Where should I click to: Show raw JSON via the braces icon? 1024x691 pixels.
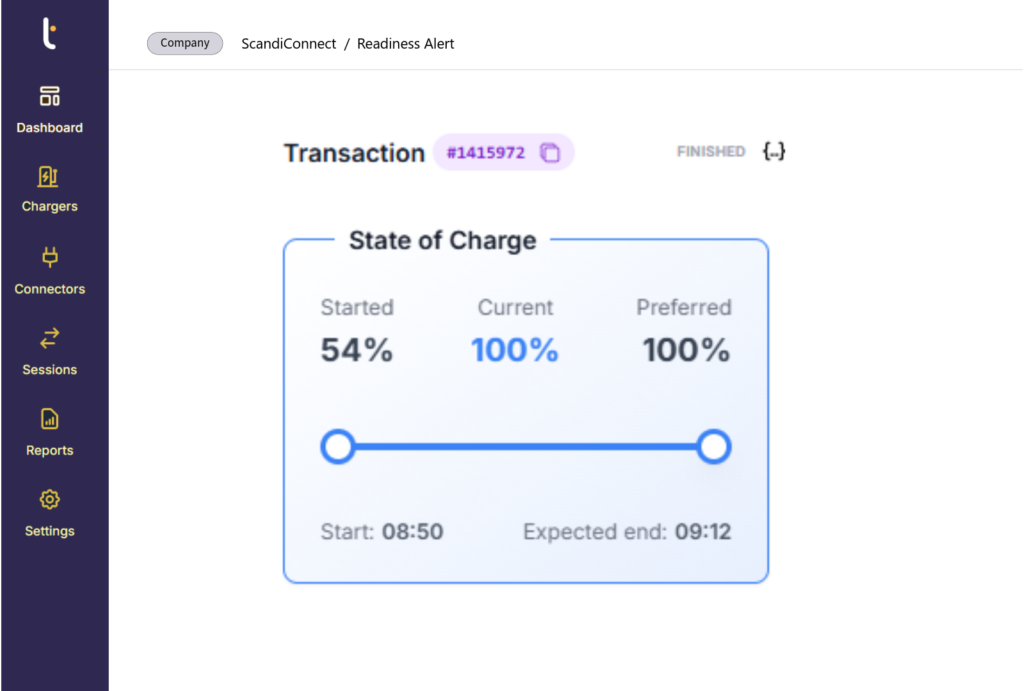(773, 152)
